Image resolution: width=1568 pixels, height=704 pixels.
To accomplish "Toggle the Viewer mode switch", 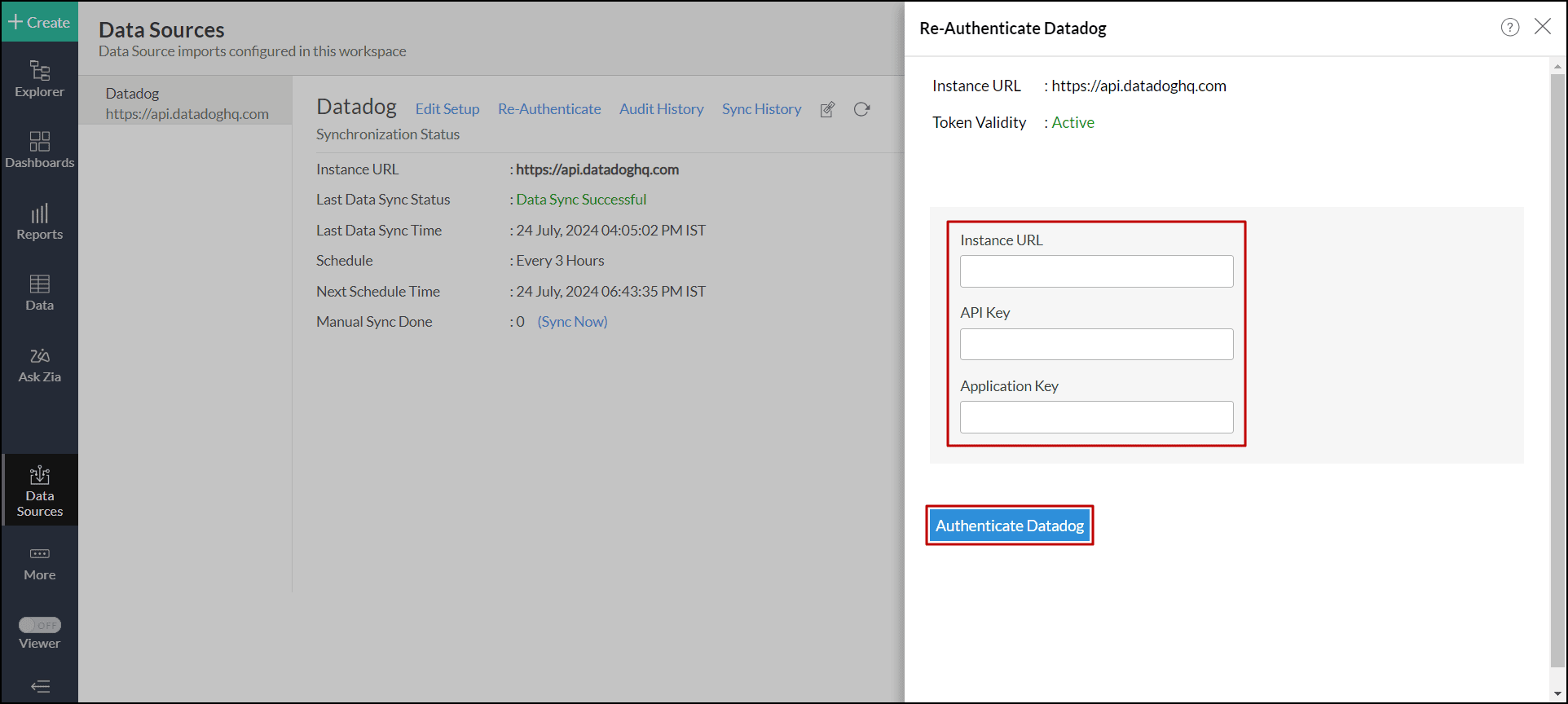I will pos(39,625).
